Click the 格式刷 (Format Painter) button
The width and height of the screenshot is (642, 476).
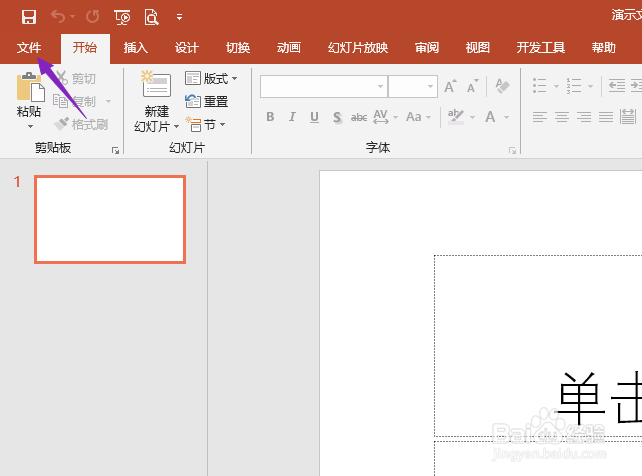(81, 124)
